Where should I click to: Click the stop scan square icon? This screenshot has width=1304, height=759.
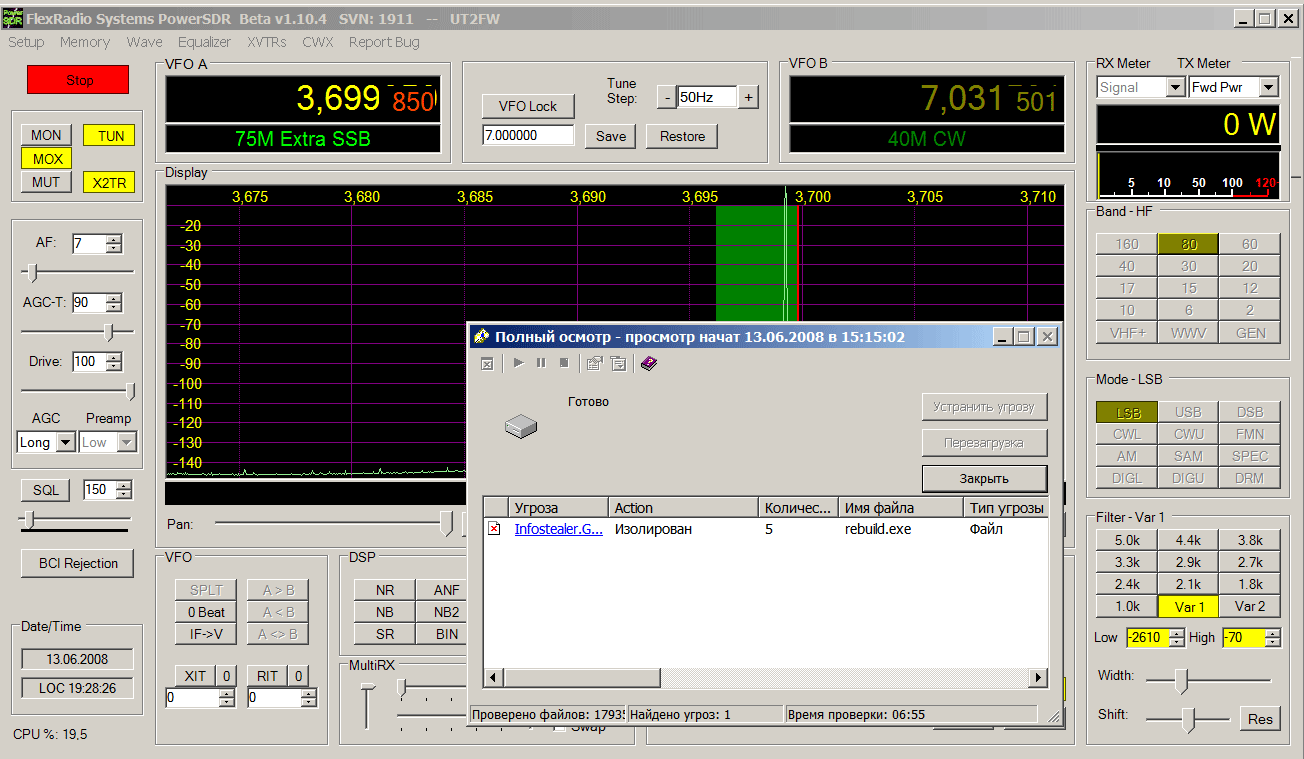coord(563,363)
